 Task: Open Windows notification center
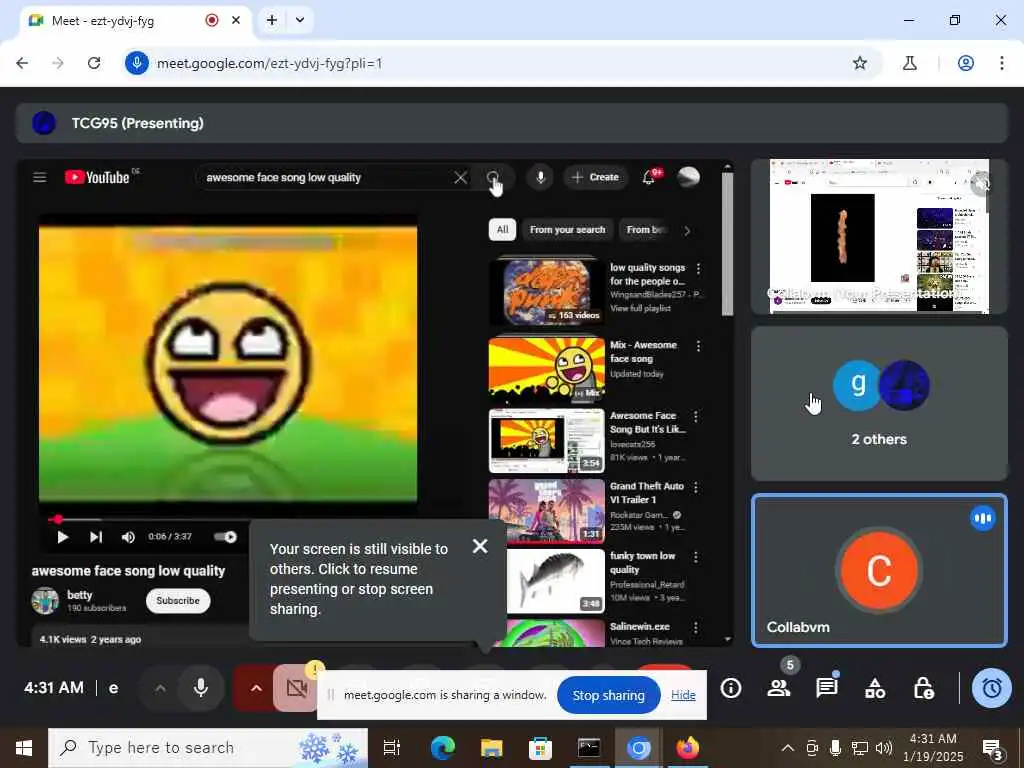[992, 748]
